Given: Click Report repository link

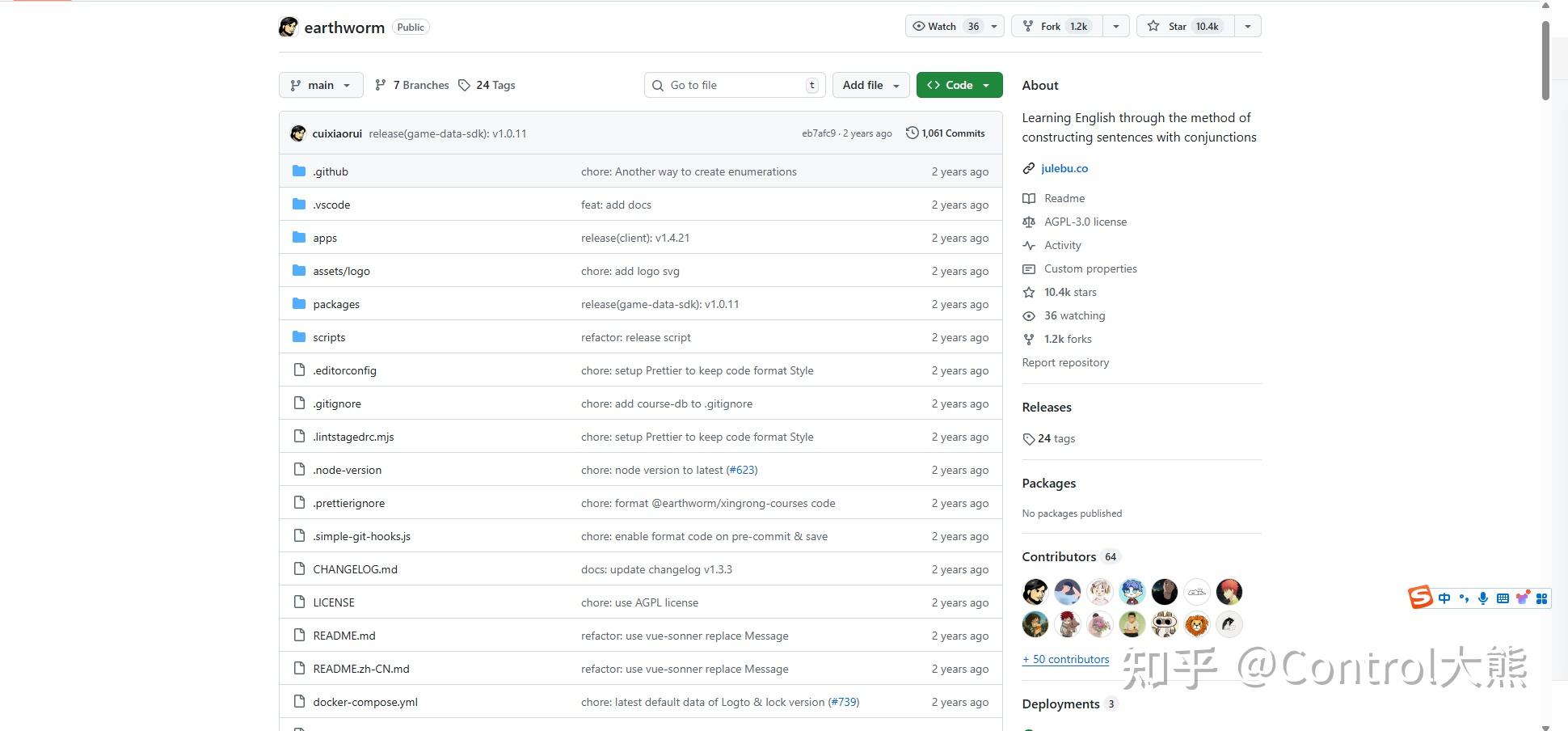Looking at the screenshot, I should 1065,362.
